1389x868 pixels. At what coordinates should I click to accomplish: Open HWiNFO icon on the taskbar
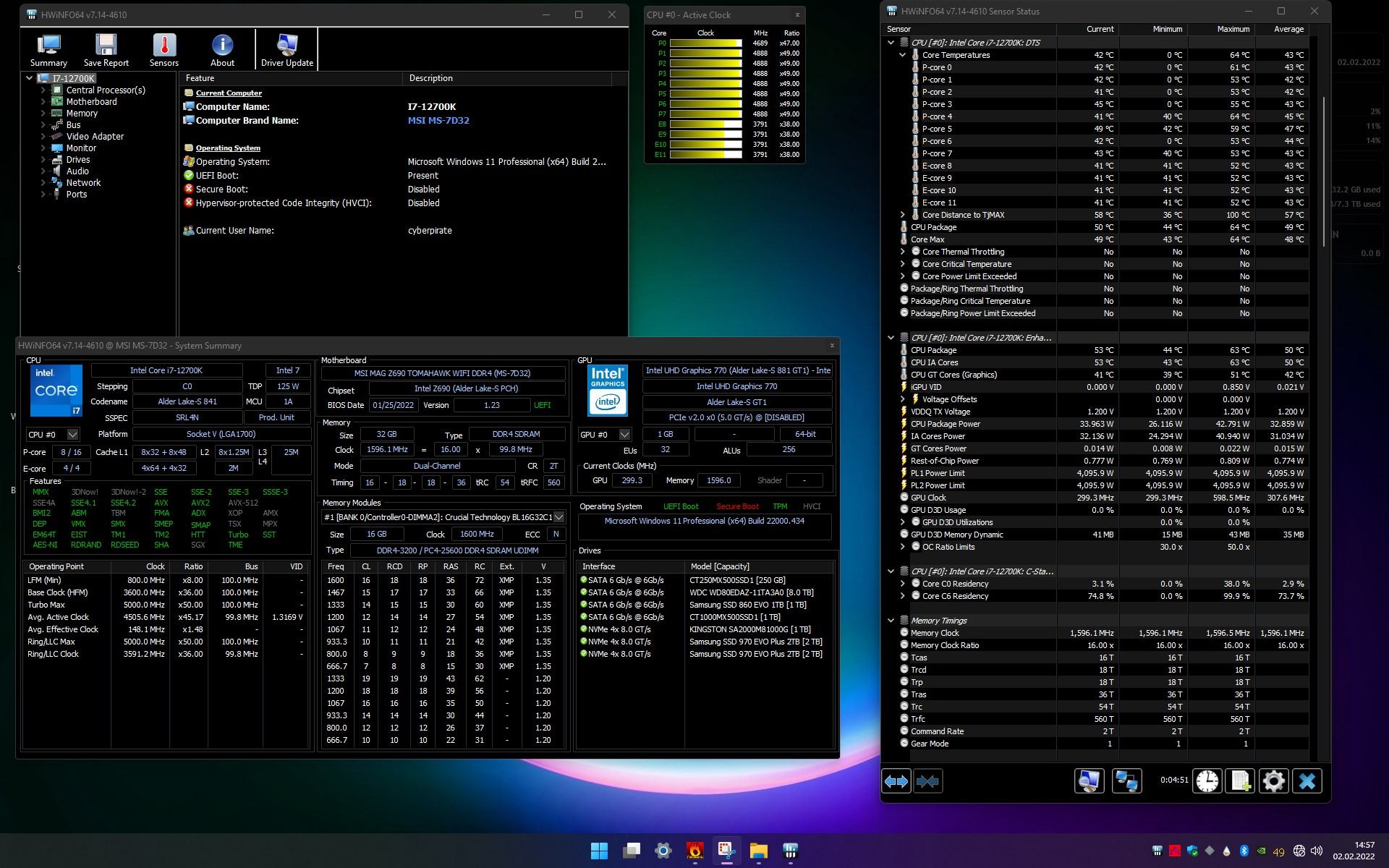790,851
